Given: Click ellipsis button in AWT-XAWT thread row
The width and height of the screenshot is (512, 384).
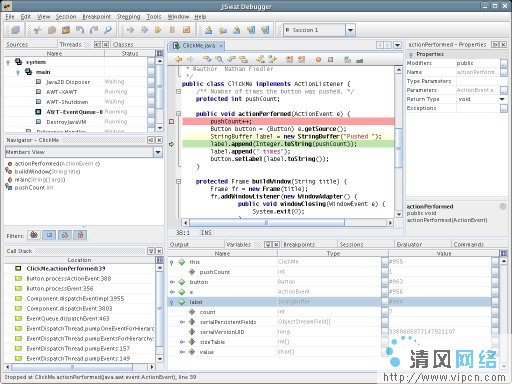Looking at the screenshot, I should coord(151,92).
